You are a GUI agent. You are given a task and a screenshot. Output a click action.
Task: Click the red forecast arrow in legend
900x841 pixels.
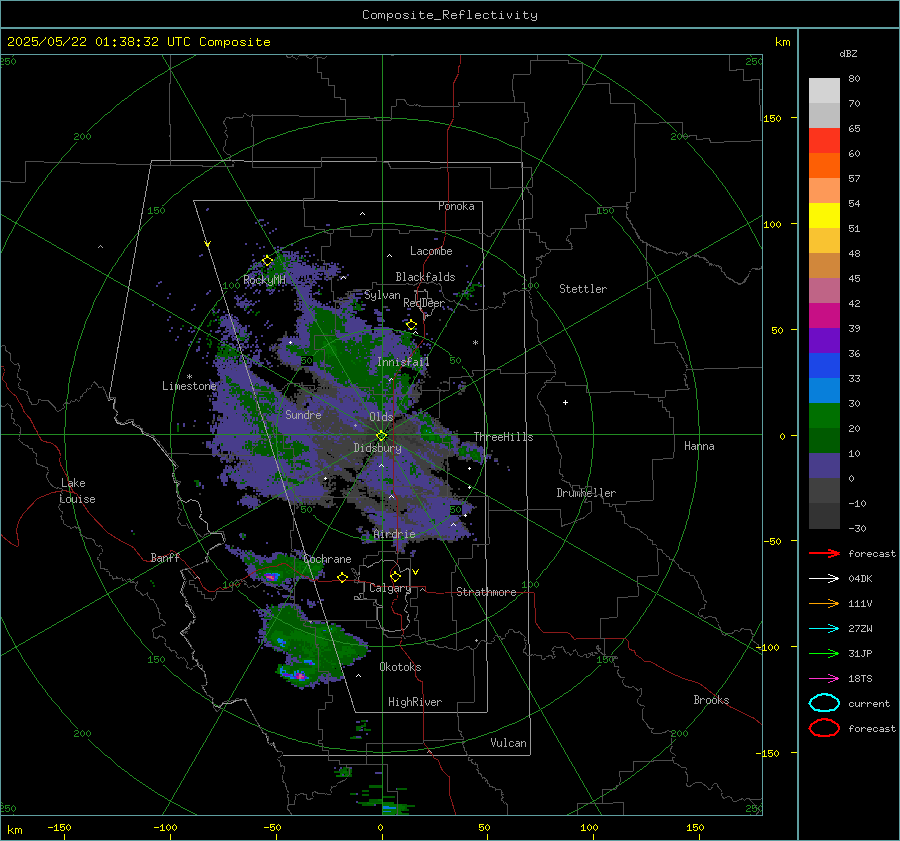[824, 553]
